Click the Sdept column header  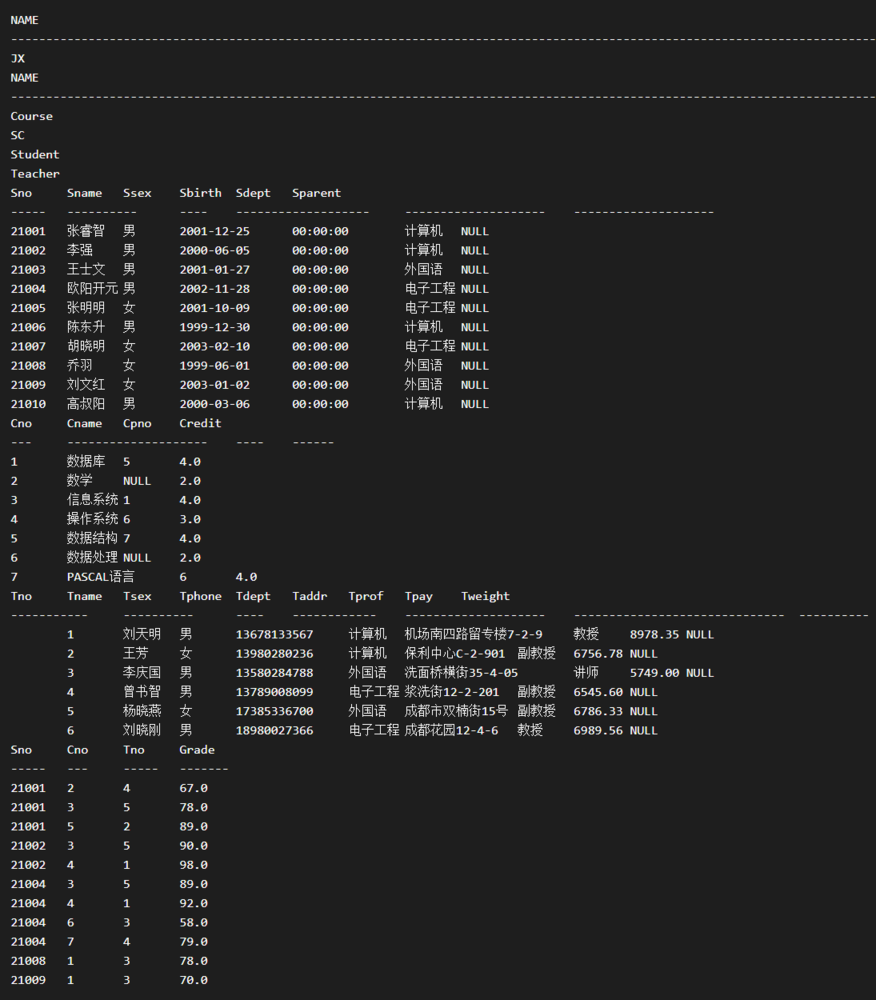click(253, 193)
